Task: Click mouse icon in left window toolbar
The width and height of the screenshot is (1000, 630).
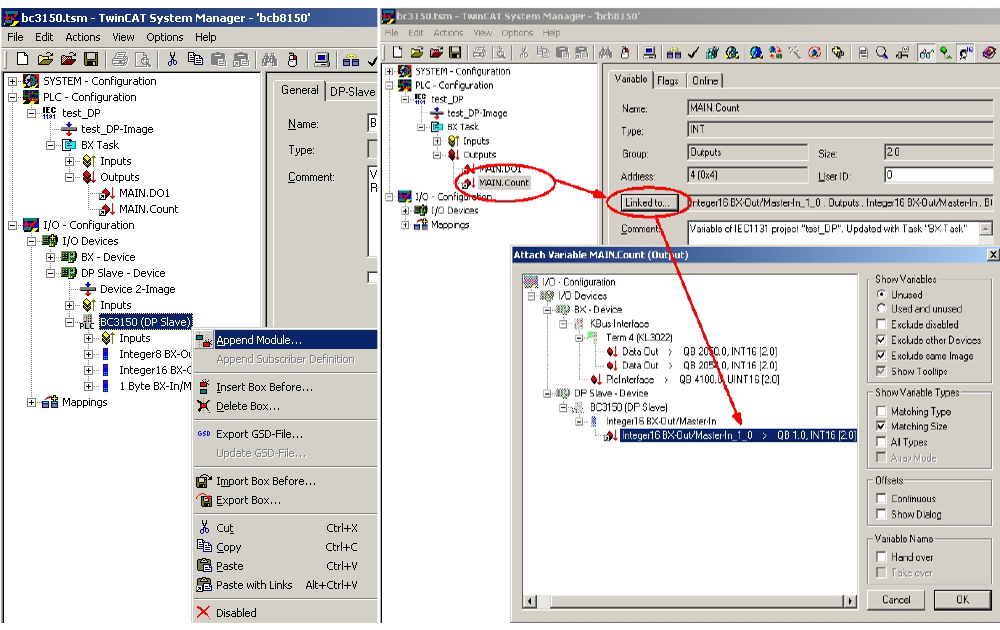Action: (x=292, y=59)
